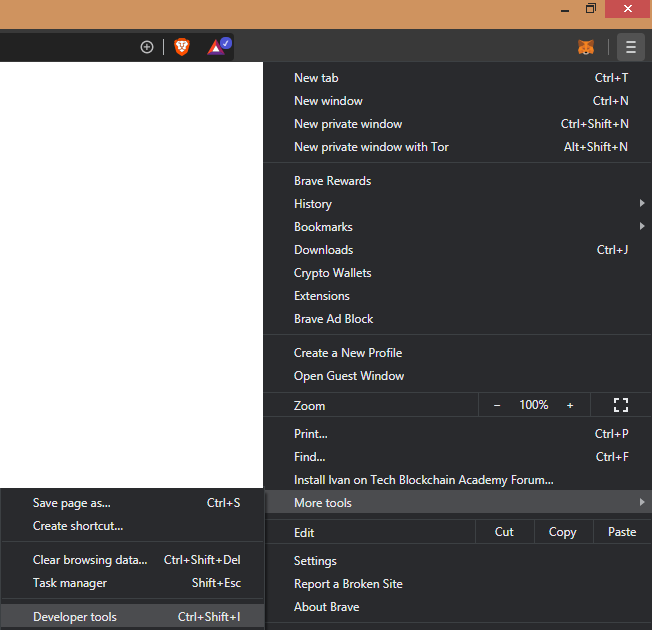Increase zoom with the plus button
The height and width of the screenshot is (630, 652).
[570, 405]
